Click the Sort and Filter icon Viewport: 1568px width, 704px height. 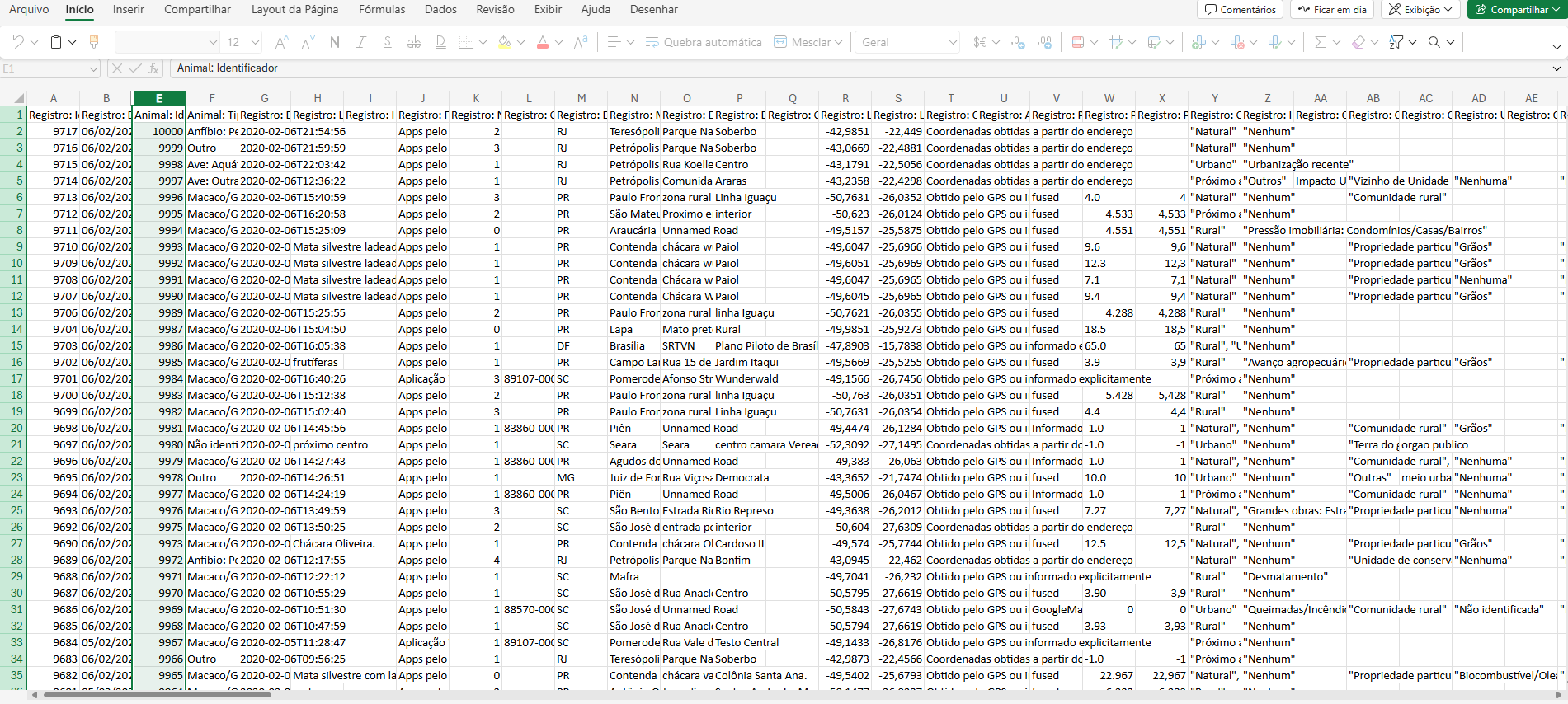(1396, 42)
